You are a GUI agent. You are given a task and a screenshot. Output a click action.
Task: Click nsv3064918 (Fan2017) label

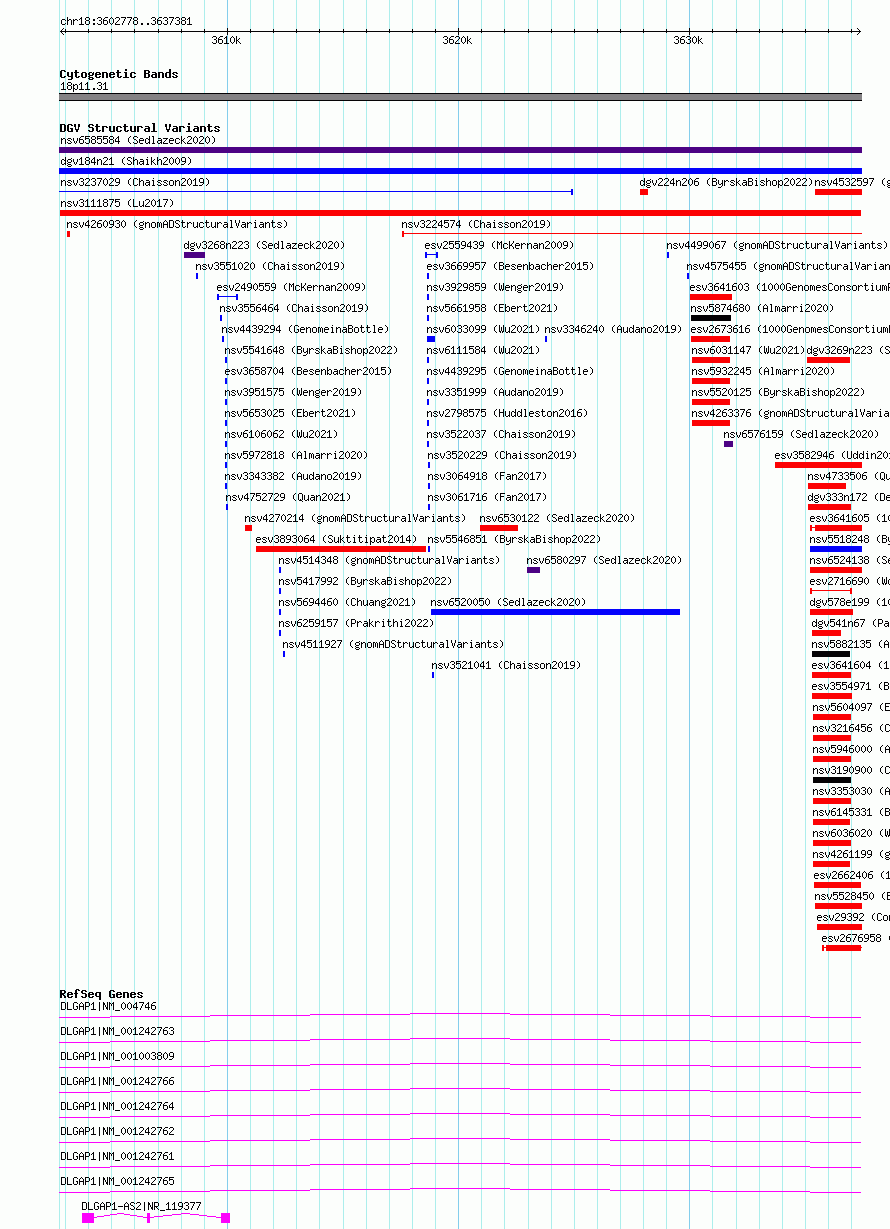(488, 476)
